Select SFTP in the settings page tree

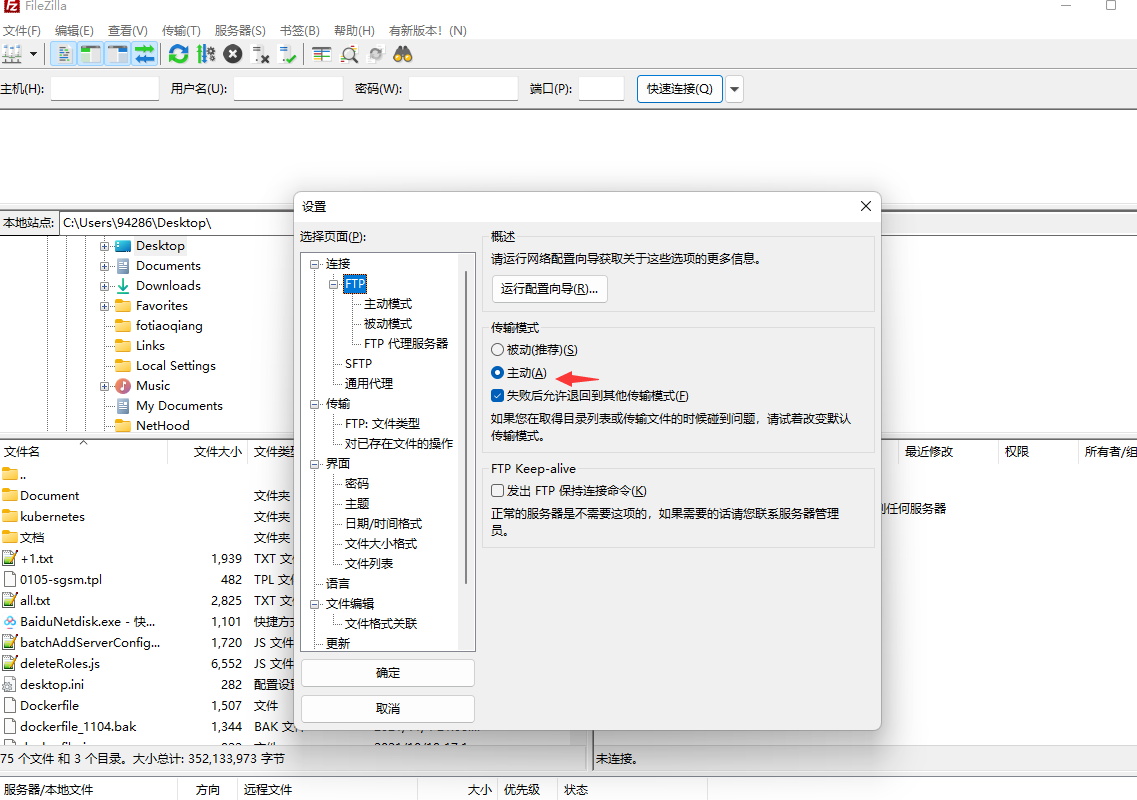pyautogui.click(x=358, y=364)
